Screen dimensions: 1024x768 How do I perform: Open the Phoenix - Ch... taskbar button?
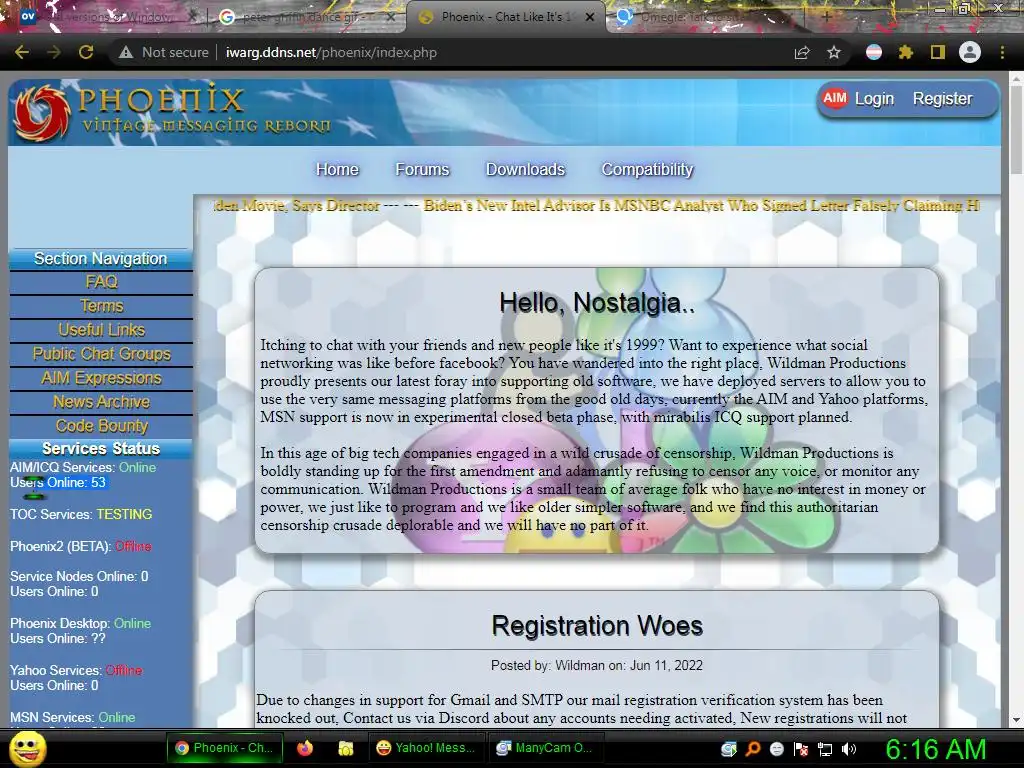coord(225,748)
